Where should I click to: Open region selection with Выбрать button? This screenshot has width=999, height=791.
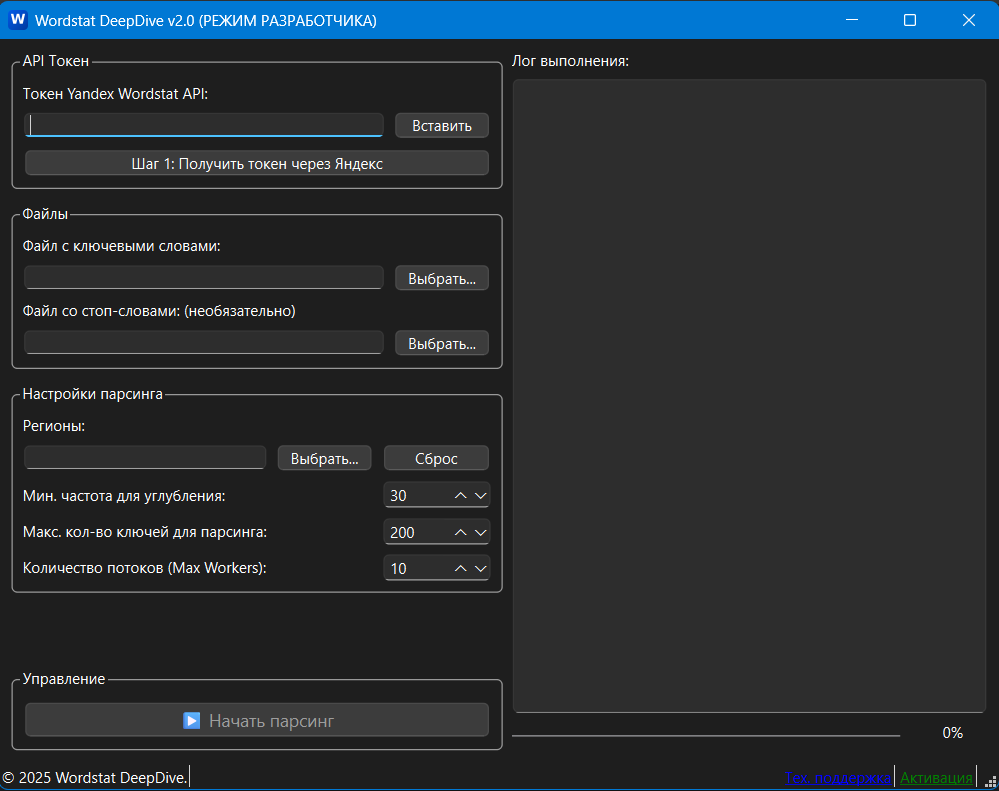pyautogui.click(x=324, y=458)
